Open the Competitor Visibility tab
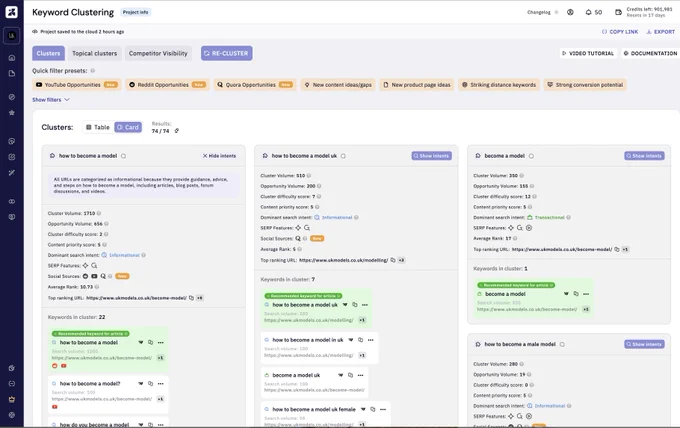 158,53
